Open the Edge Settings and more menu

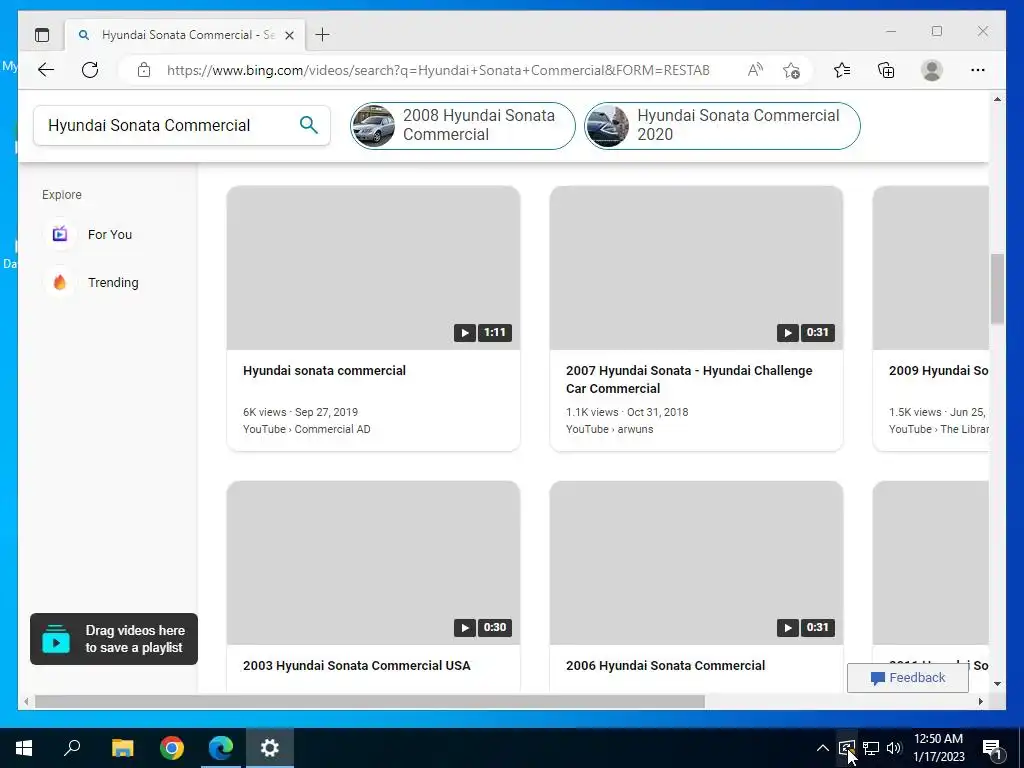978,70
